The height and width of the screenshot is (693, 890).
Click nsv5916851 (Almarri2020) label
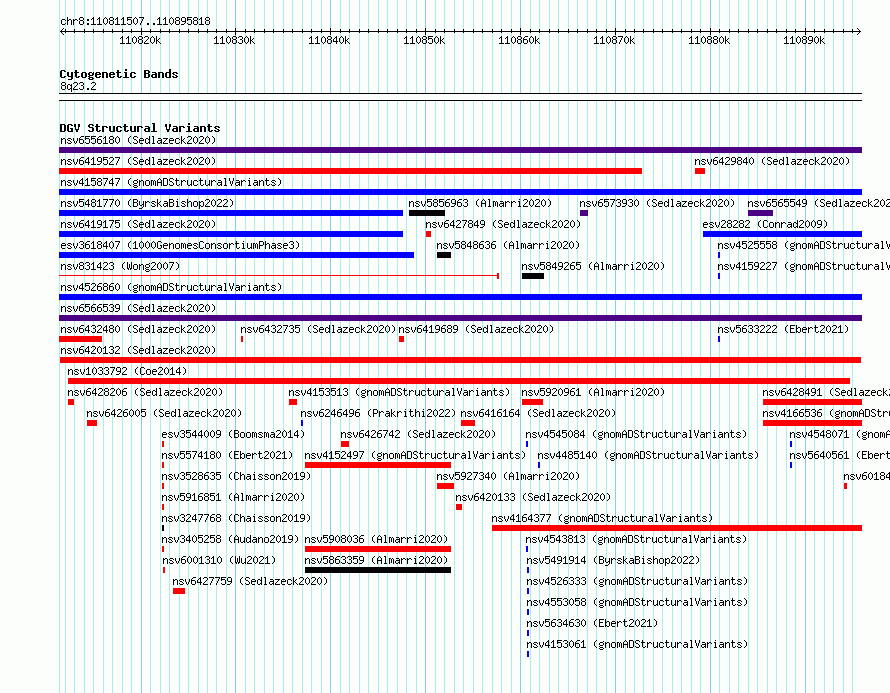233,497
